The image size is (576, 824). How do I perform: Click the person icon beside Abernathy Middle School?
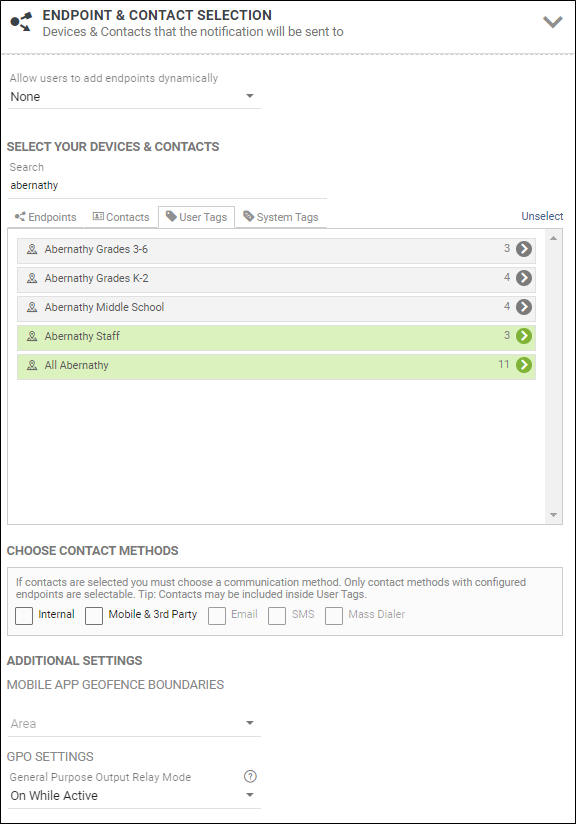coord(32,307)
